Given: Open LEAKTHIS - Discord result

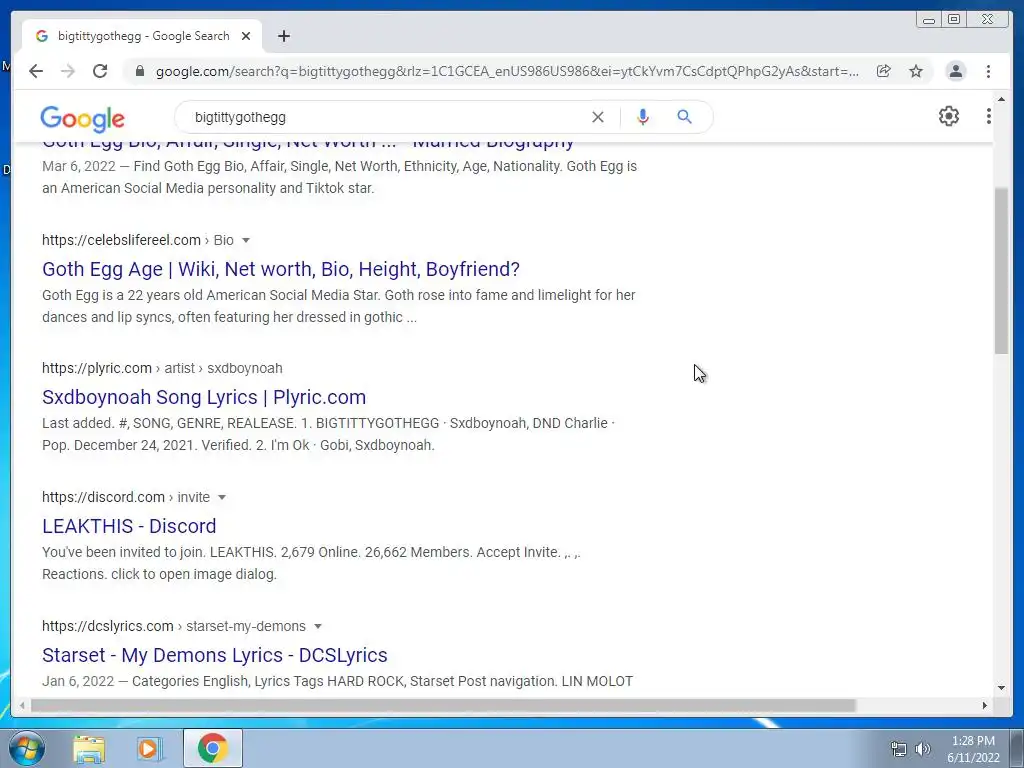Looking at the screenshot, I should (129, 526).
